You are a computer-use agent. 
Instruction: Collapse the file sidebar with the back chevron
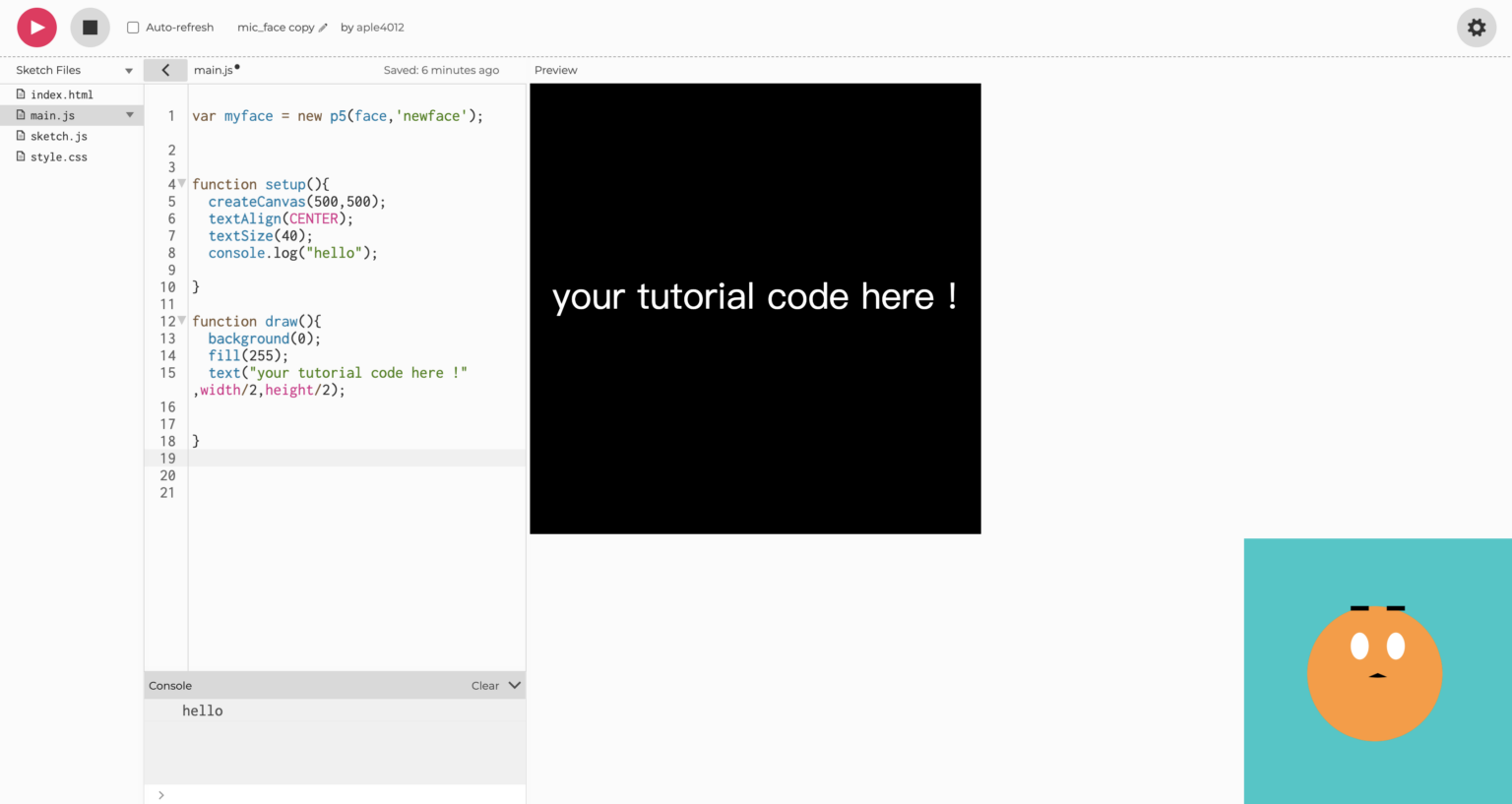[x=165, y=70]
